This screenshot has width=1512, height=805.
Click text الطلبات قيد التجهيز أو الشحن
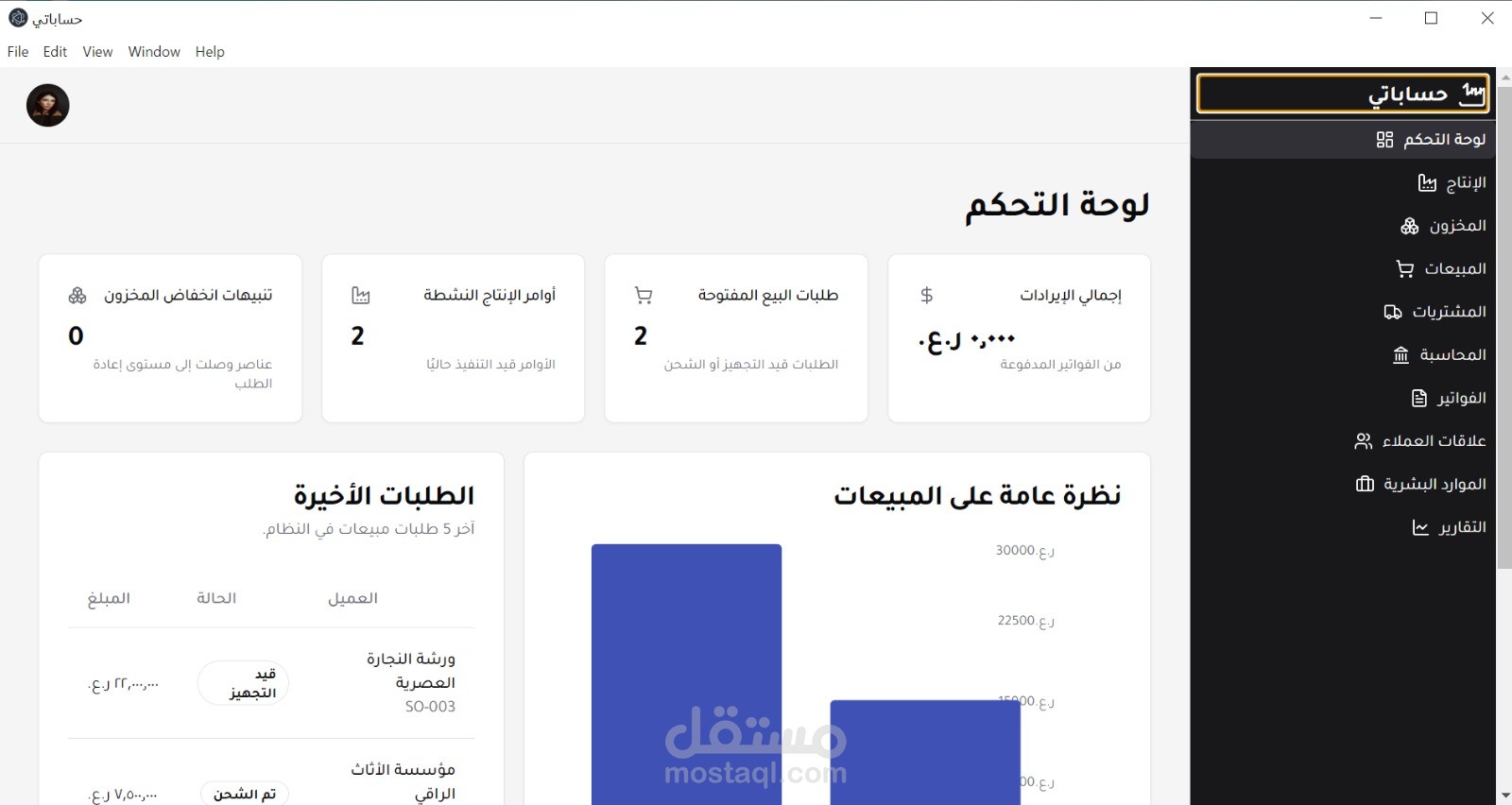[751, 365]
